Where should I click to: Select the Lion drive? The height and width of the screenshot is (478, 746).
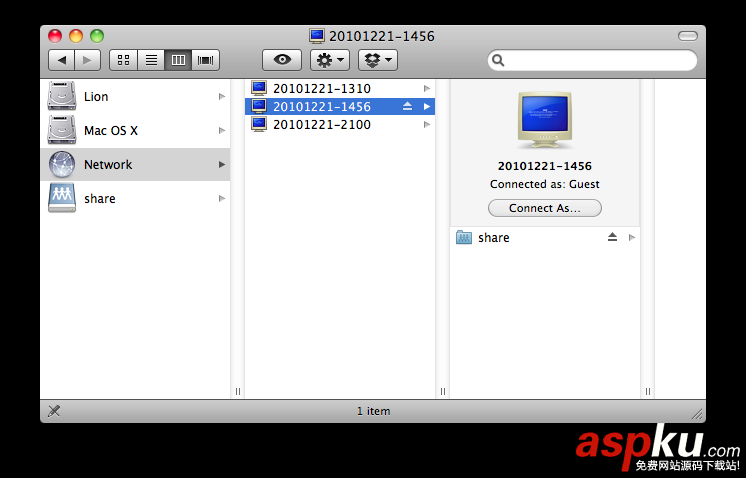135,97
